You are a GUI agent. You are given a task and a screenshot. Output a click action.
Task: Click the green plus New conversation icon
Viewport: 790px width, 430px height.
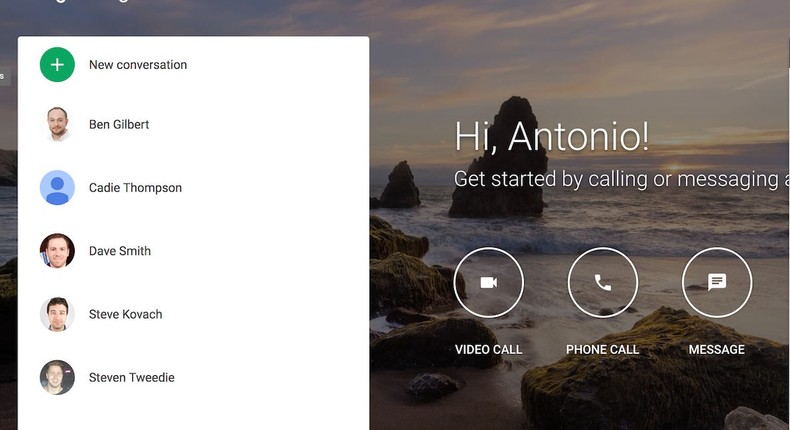point(57,65)
